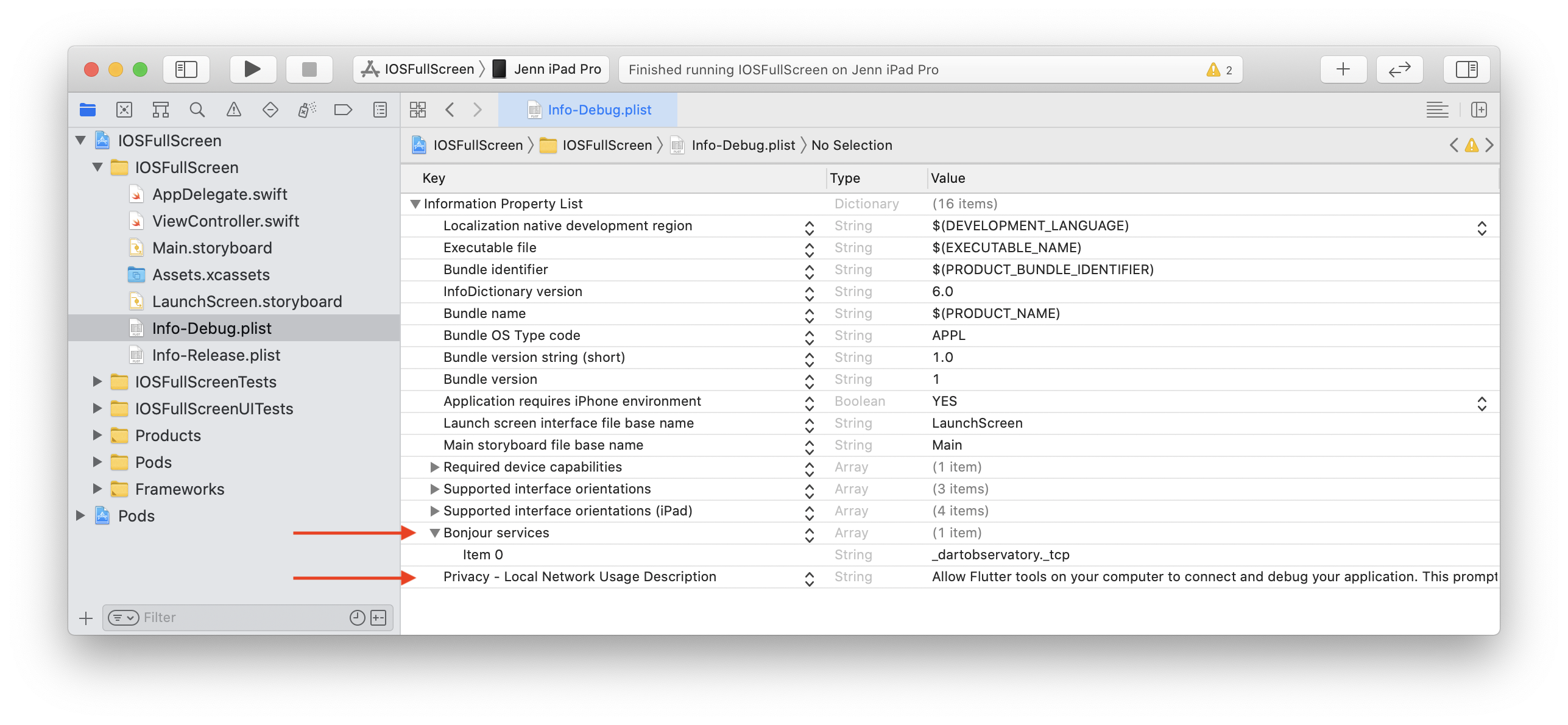Collapse the Information Property List row

point(415,203)
